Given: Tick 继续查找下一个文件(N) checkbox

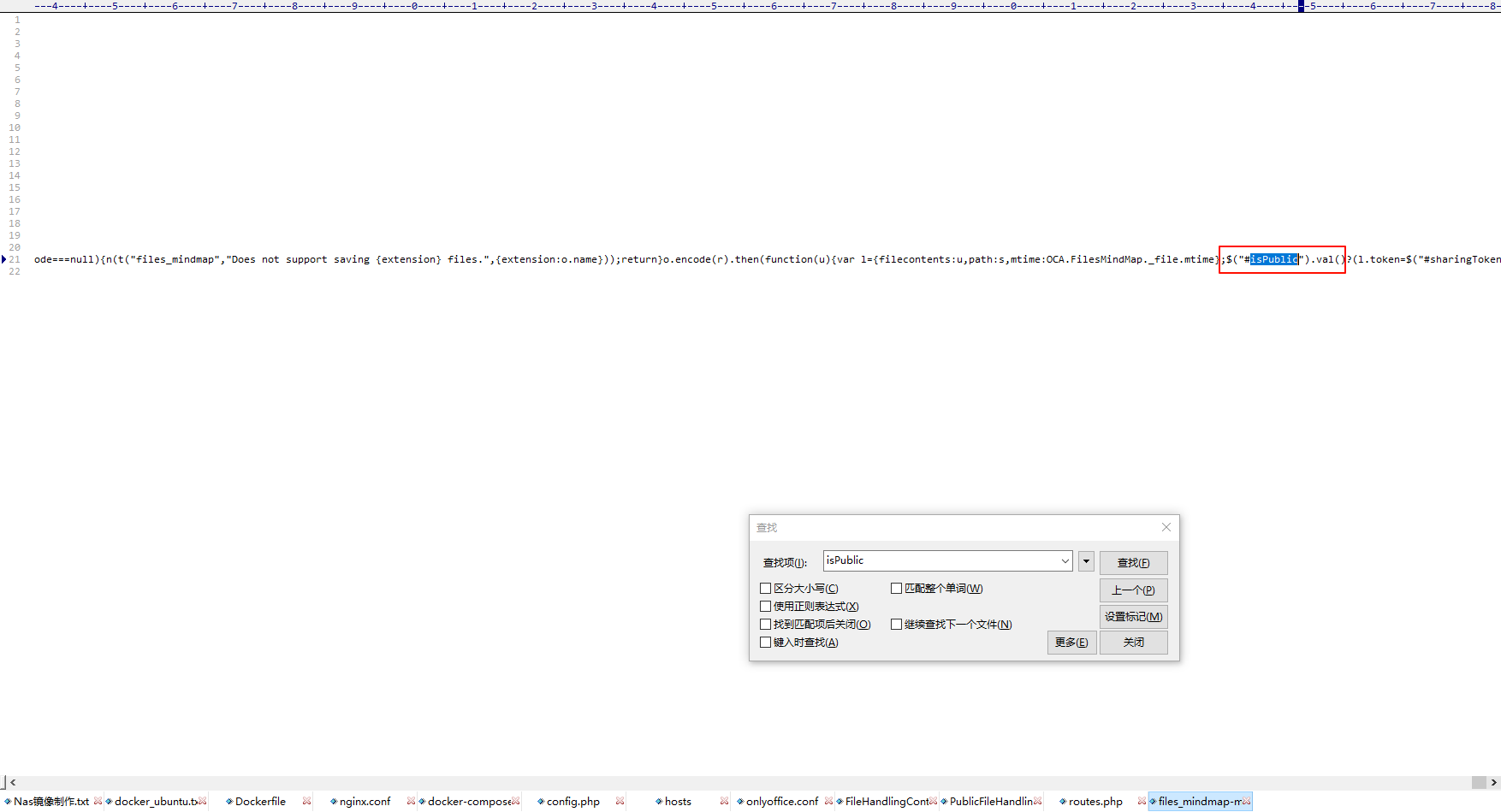Looking at the screenshot, I should (x=897, y=625).
